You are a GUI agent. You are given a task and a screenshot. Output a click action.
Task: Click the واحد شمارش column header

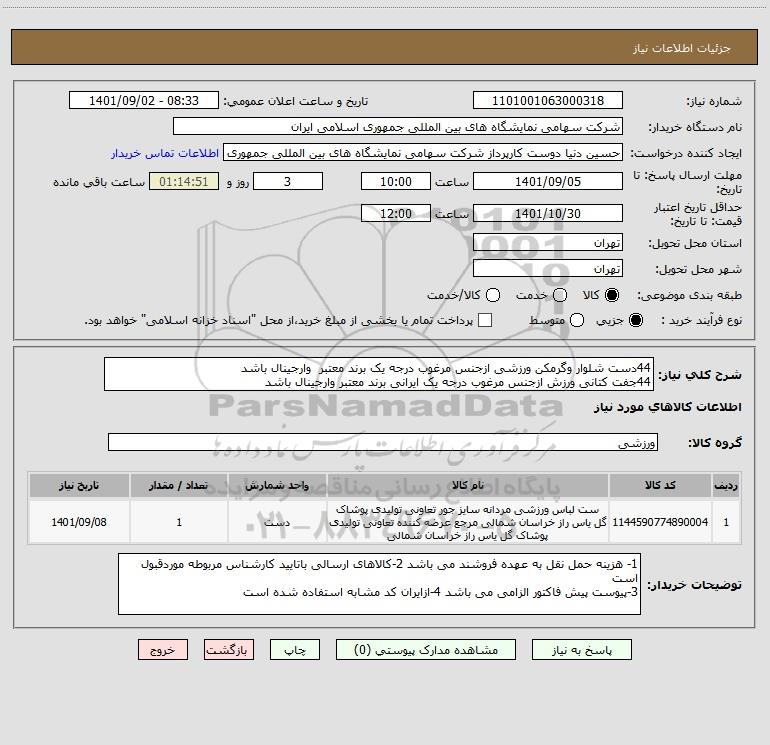point(277,485)
